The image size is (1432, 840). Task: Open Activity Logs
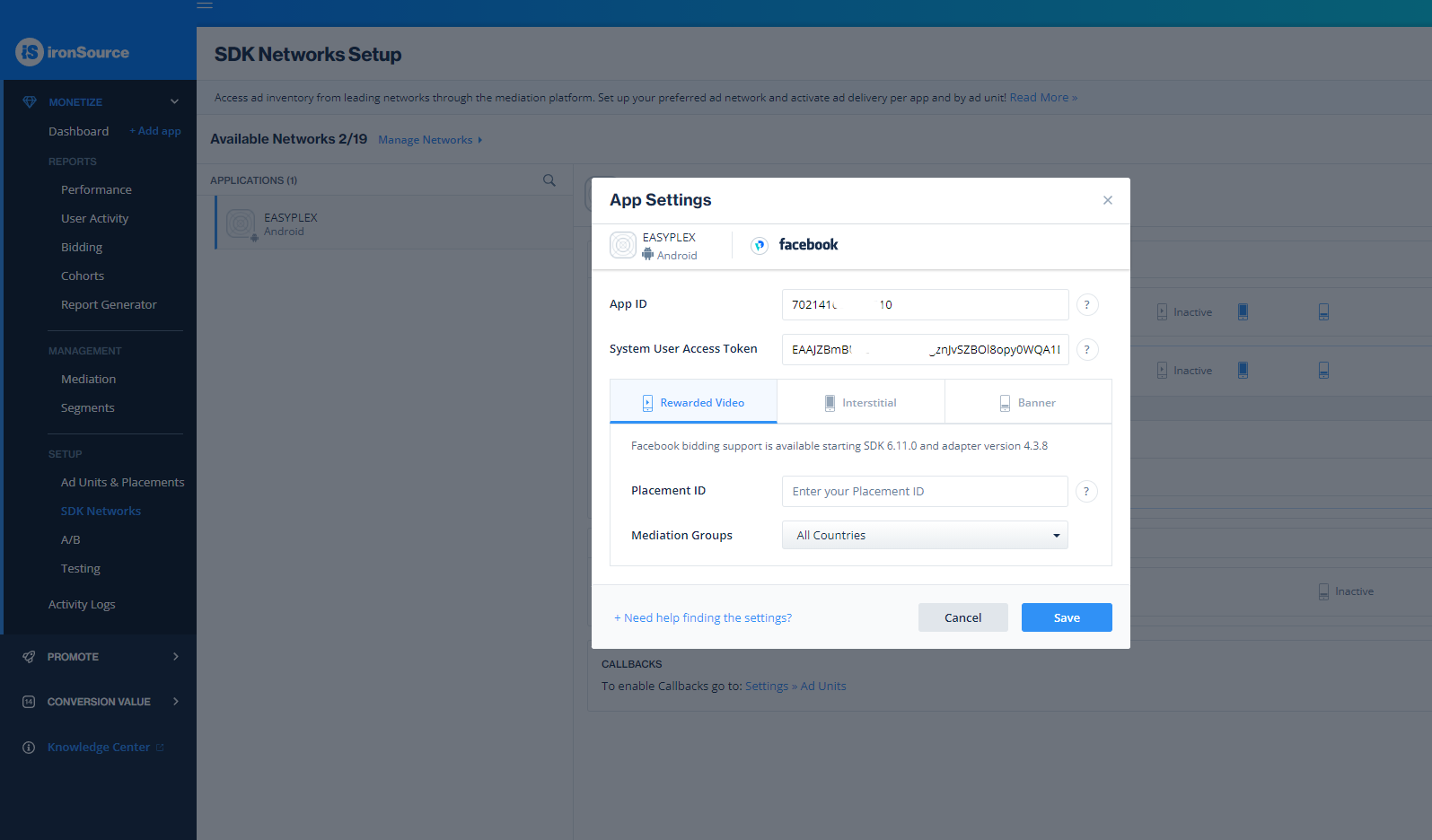82,604
